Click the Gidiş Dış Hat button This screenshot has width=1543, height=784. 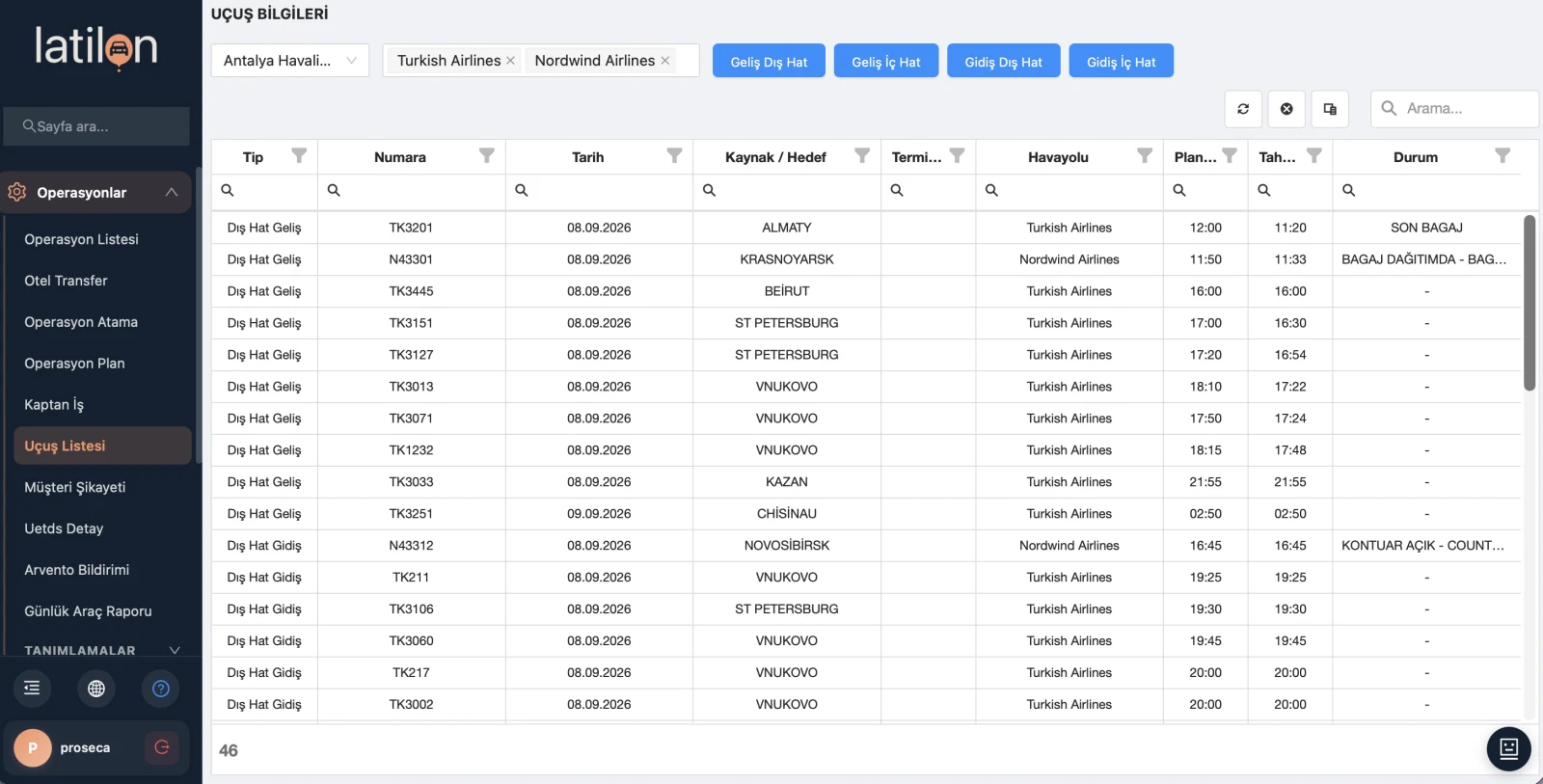tap(1004, 61)
